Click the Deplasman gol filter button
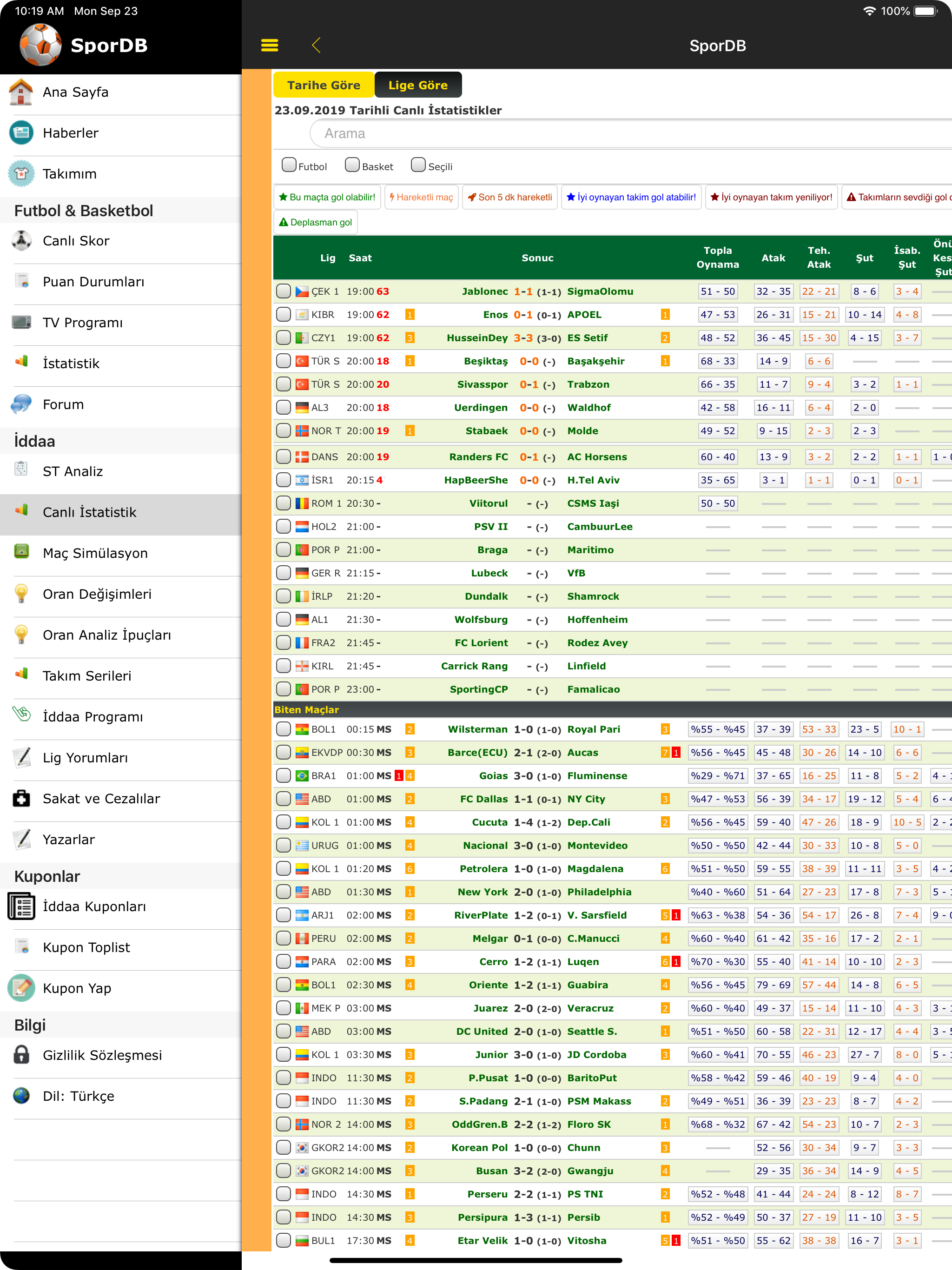 coord(315,223)
